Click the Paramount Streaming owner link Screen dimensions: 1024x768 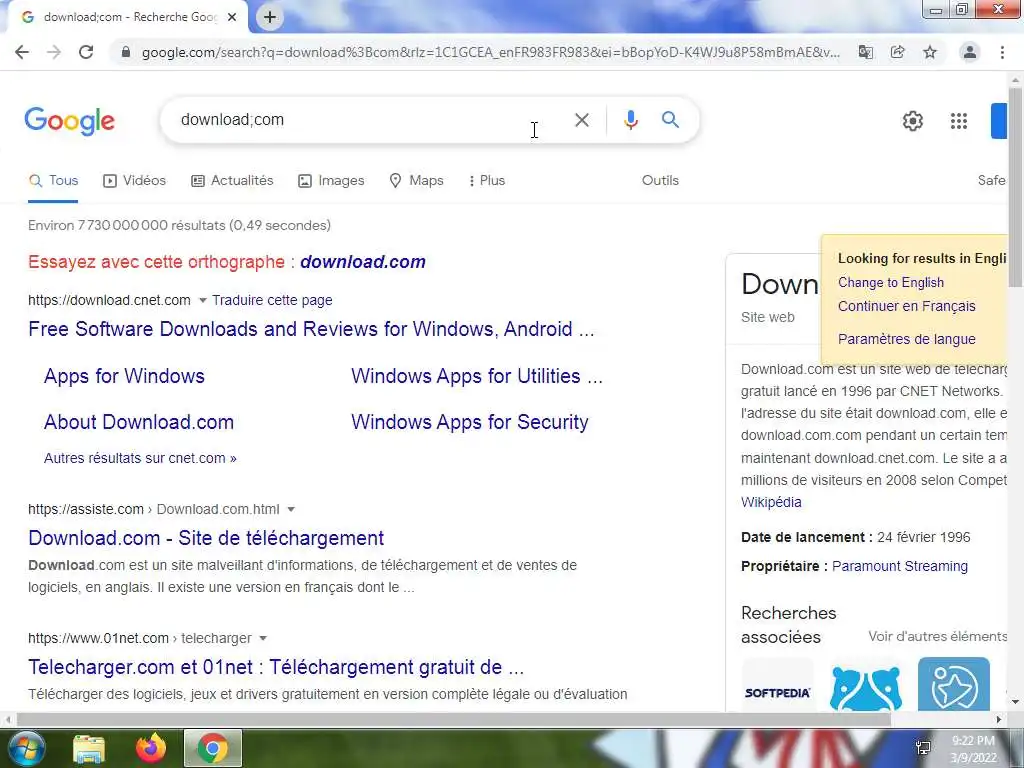(x=900, y=566)
